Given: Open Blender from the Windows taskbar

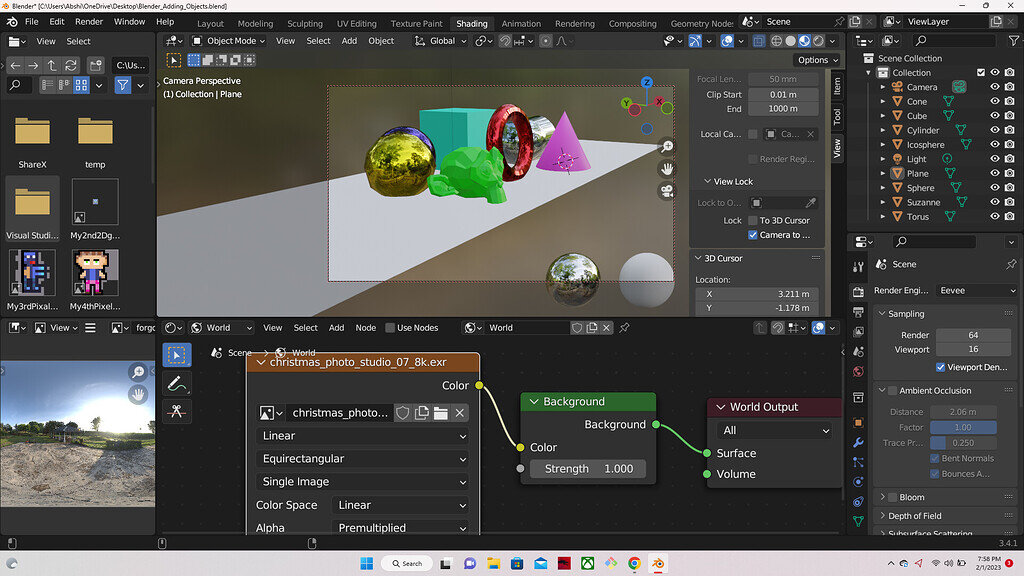Looking at the screenshot, I should pyautogui.click(x=658, y=562).
